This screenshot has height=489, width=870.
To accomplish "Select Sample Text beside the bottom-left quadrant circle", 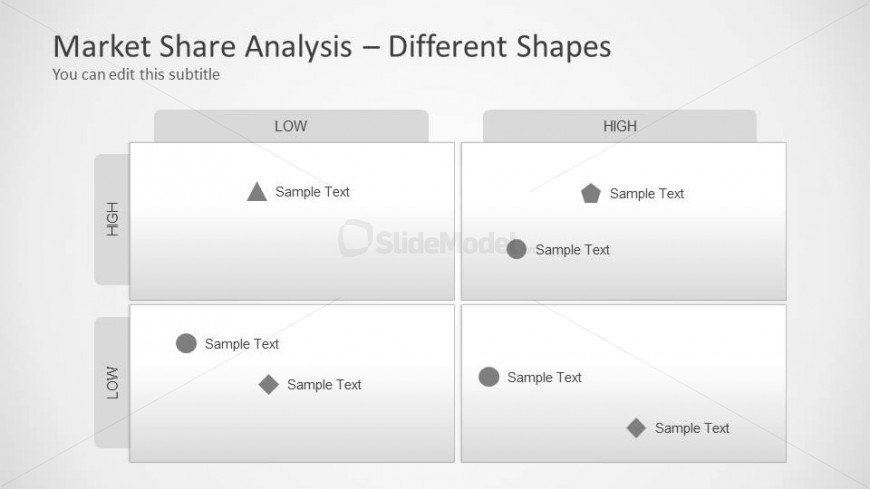I will pos(242,344).
